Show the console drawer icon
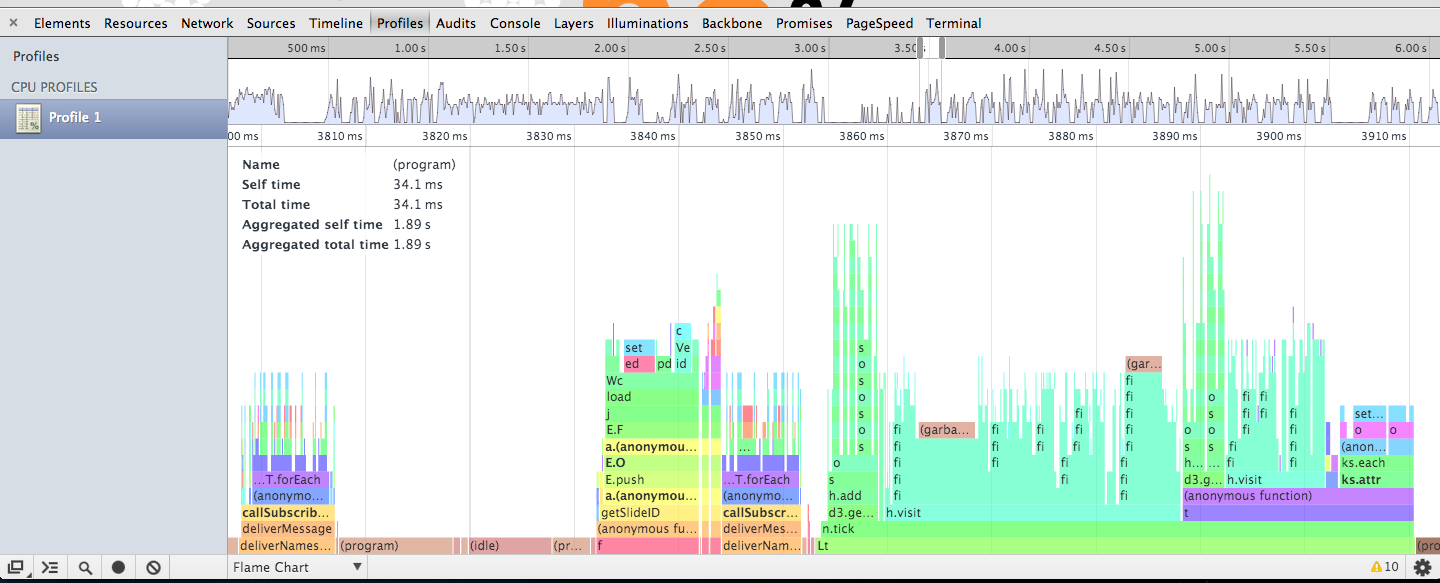1440x583 pixels. pyautogui.click(x=50, y=567)
